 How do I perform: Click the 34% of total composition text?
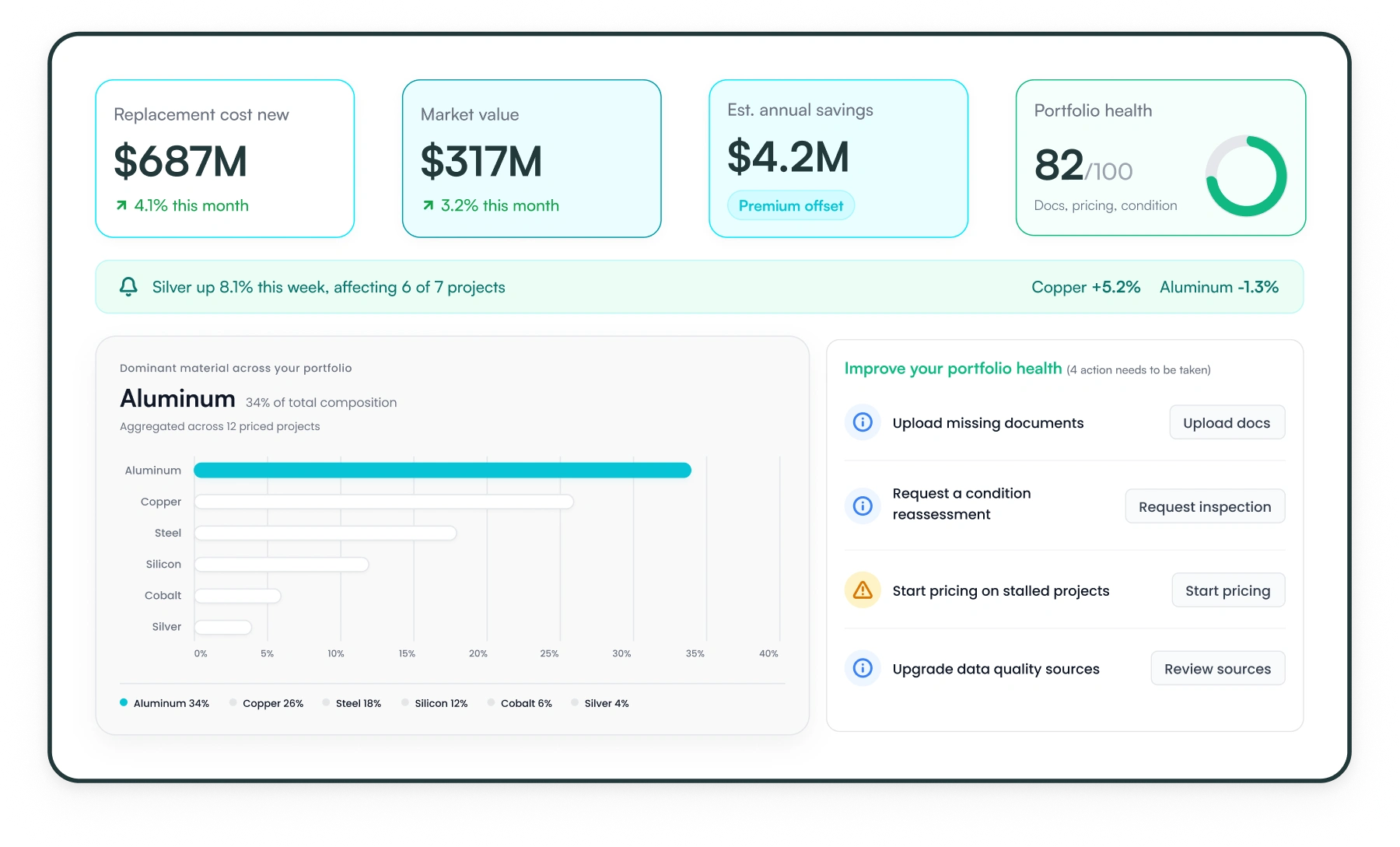point(321,403)
